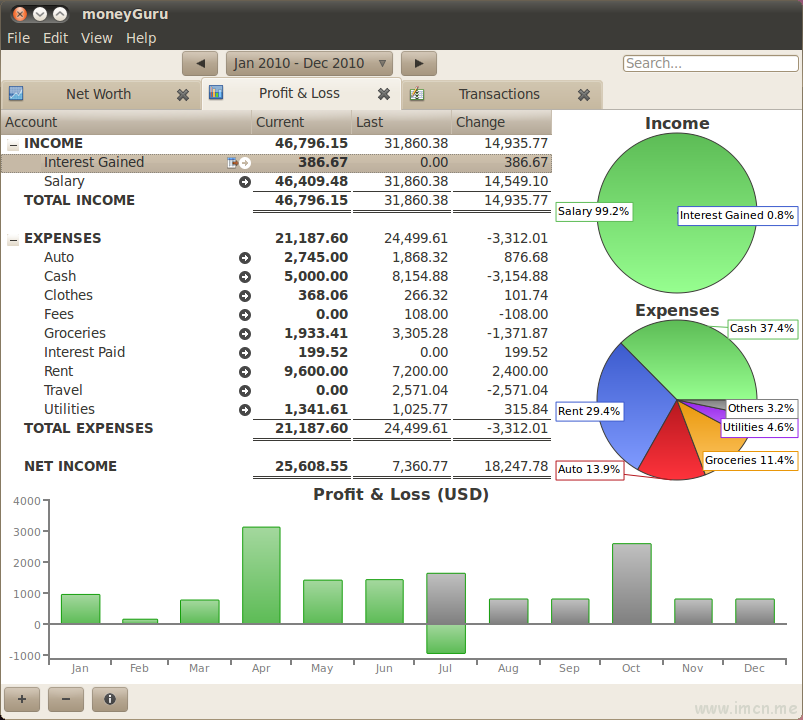Click the TOTAL EXPENSES label
This screenshot has height=720, width=803.
point(89,428)
